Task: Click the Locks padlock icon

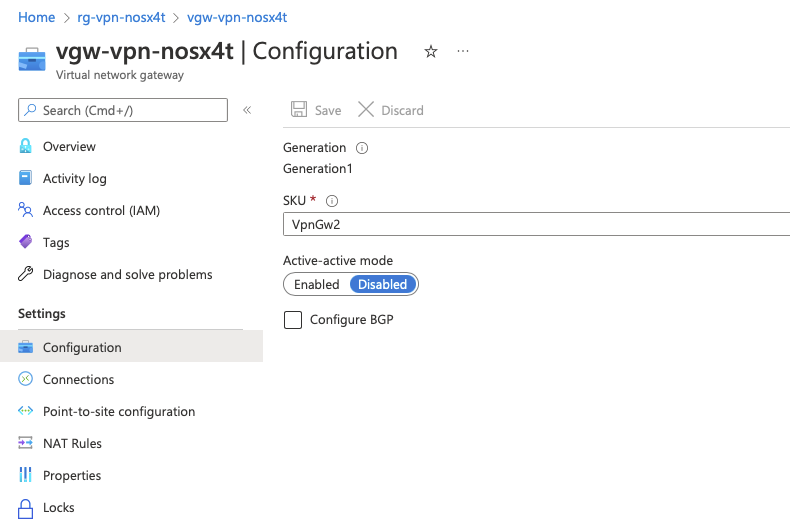Action: pyautogui.click(x=25, y=509)
